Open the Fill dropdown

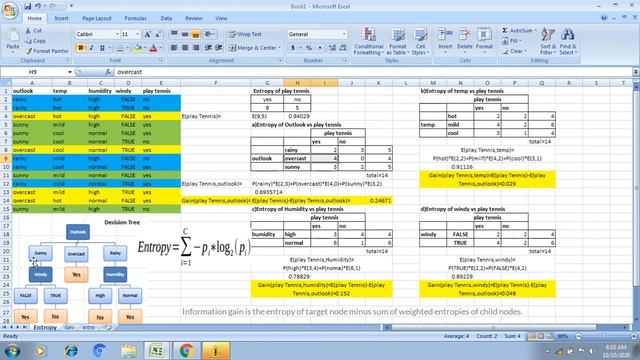(x=511, y=41)
